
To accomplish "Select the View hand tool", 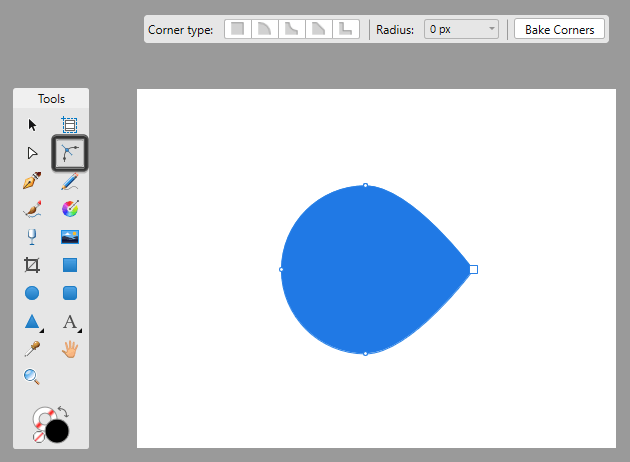I will 70,349.
